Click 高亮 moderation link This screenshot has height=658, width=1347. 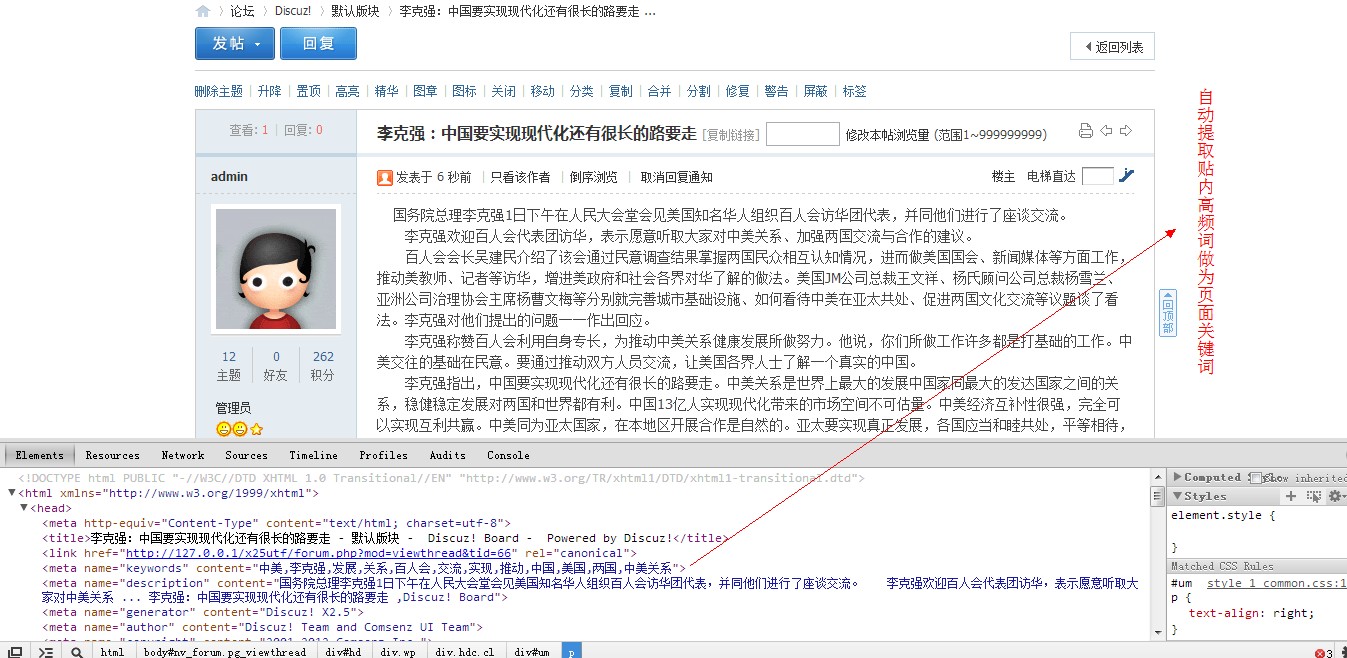347,91
